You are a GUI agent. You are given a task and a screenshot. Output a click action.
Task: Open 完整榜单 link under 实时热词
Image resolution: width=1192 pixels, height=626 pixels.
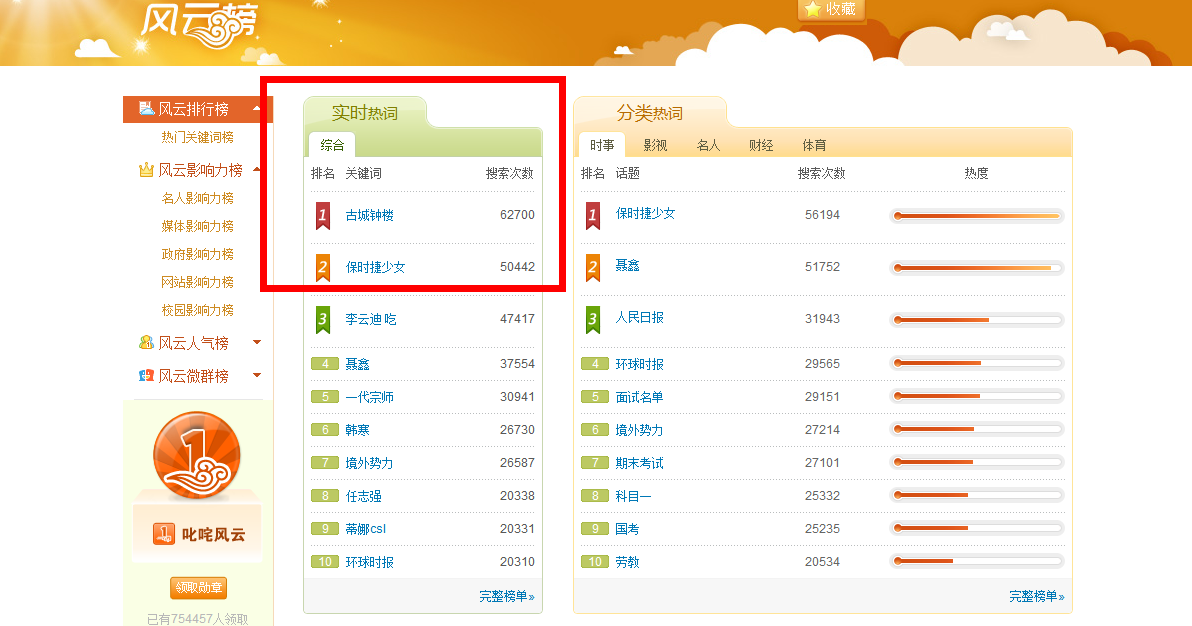(506, 596)
